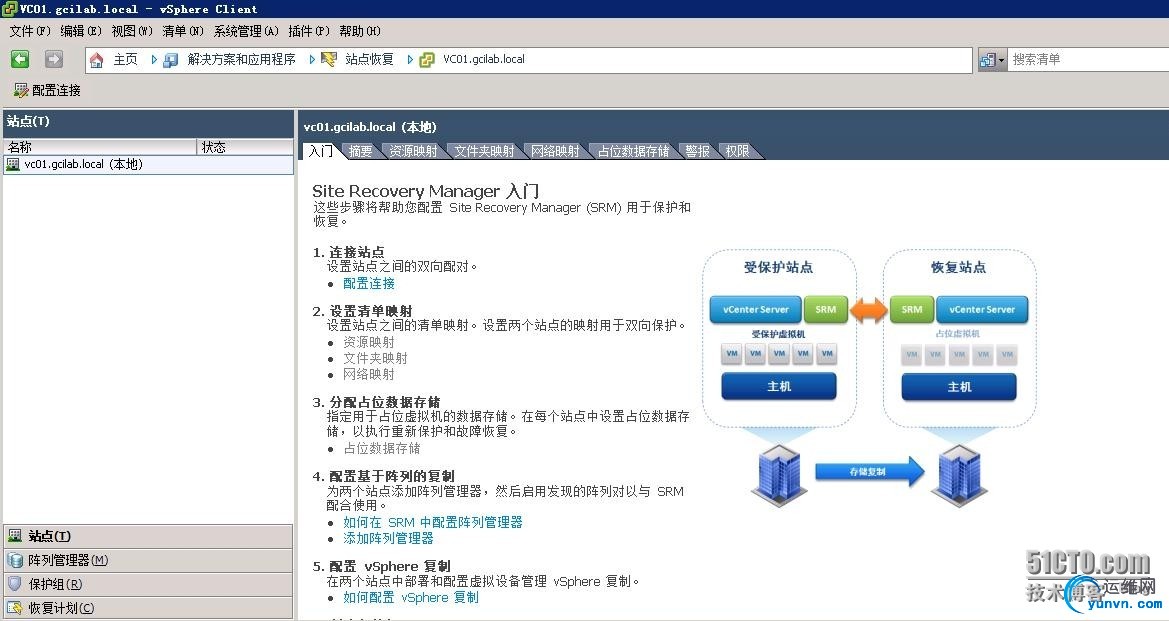
Task: Click the 解决方案和应用程序 breadcrumb icon
Action: (x=171, y=60)
